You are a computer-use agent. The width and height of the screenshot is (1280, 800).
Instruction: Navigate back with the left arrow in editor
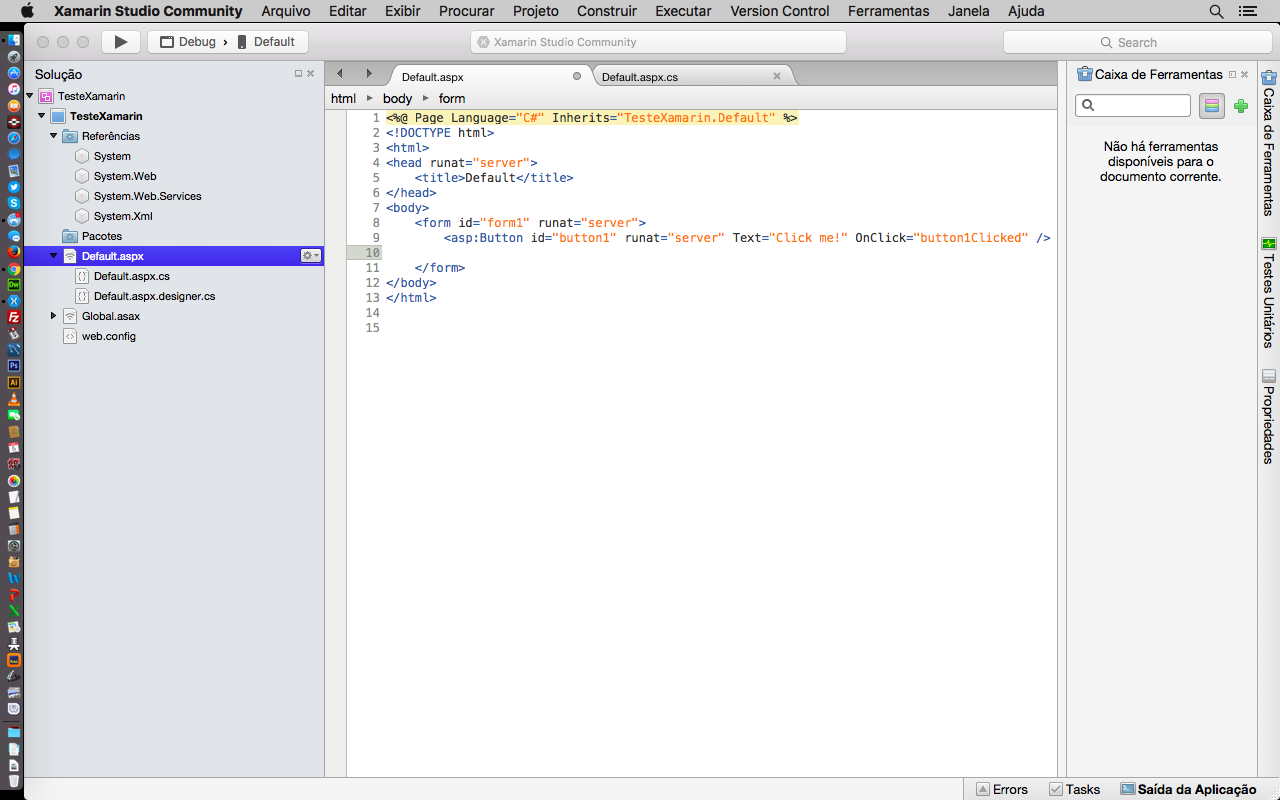click(340, 74)
